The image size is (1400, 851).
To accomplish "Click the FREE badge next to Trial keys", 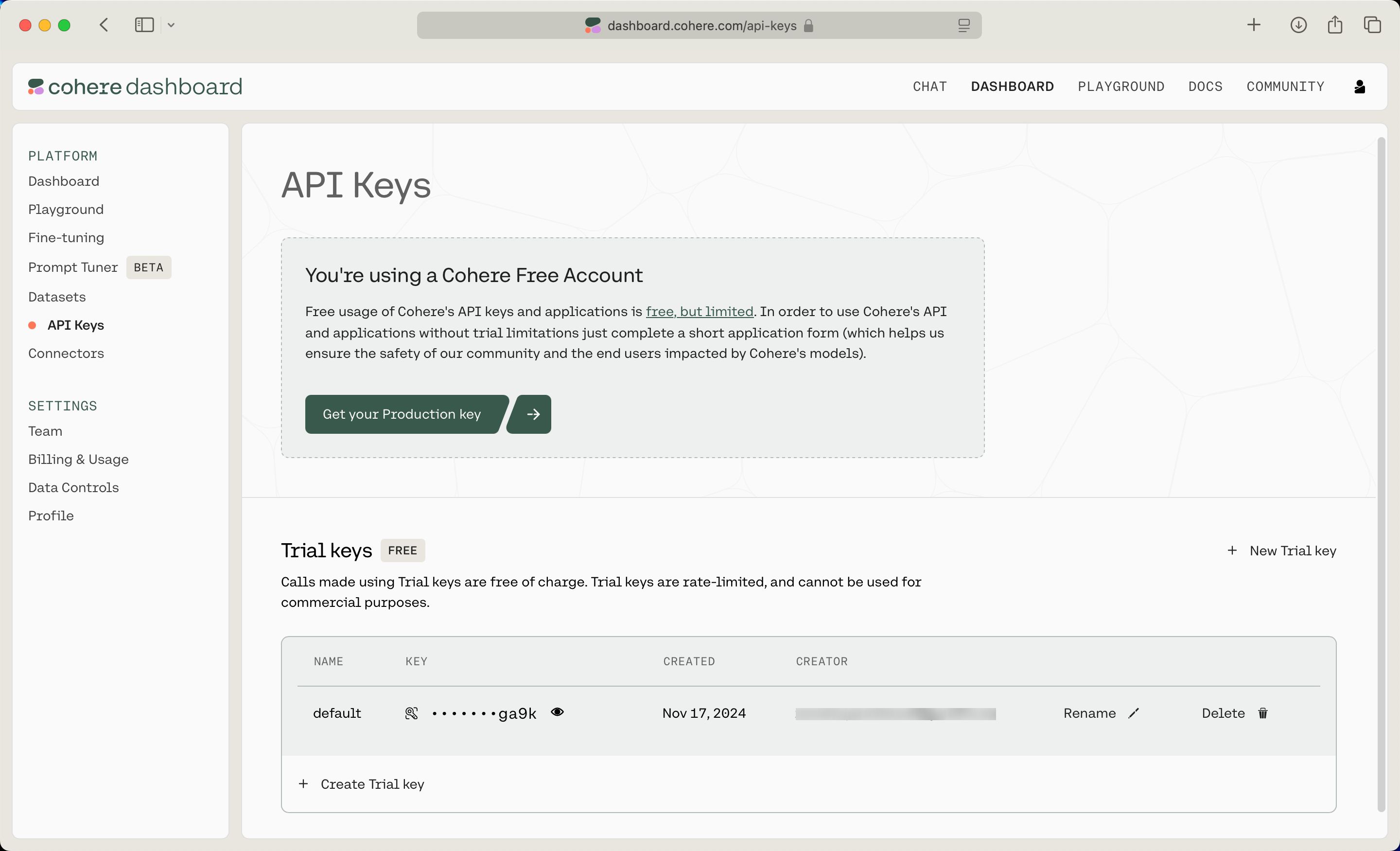I will tap(402, 550).
